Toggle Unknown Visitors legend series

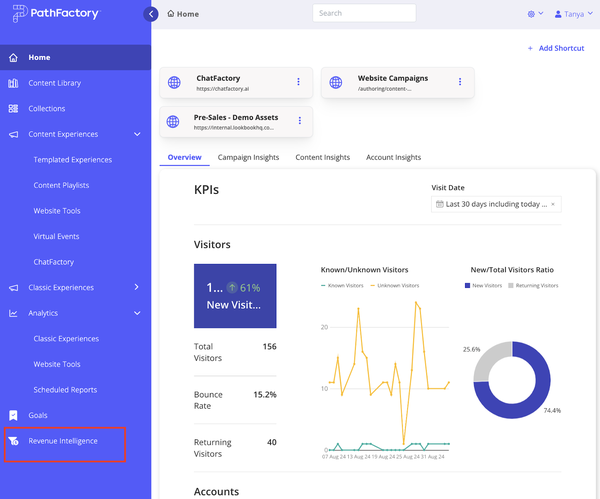[395, 285]
